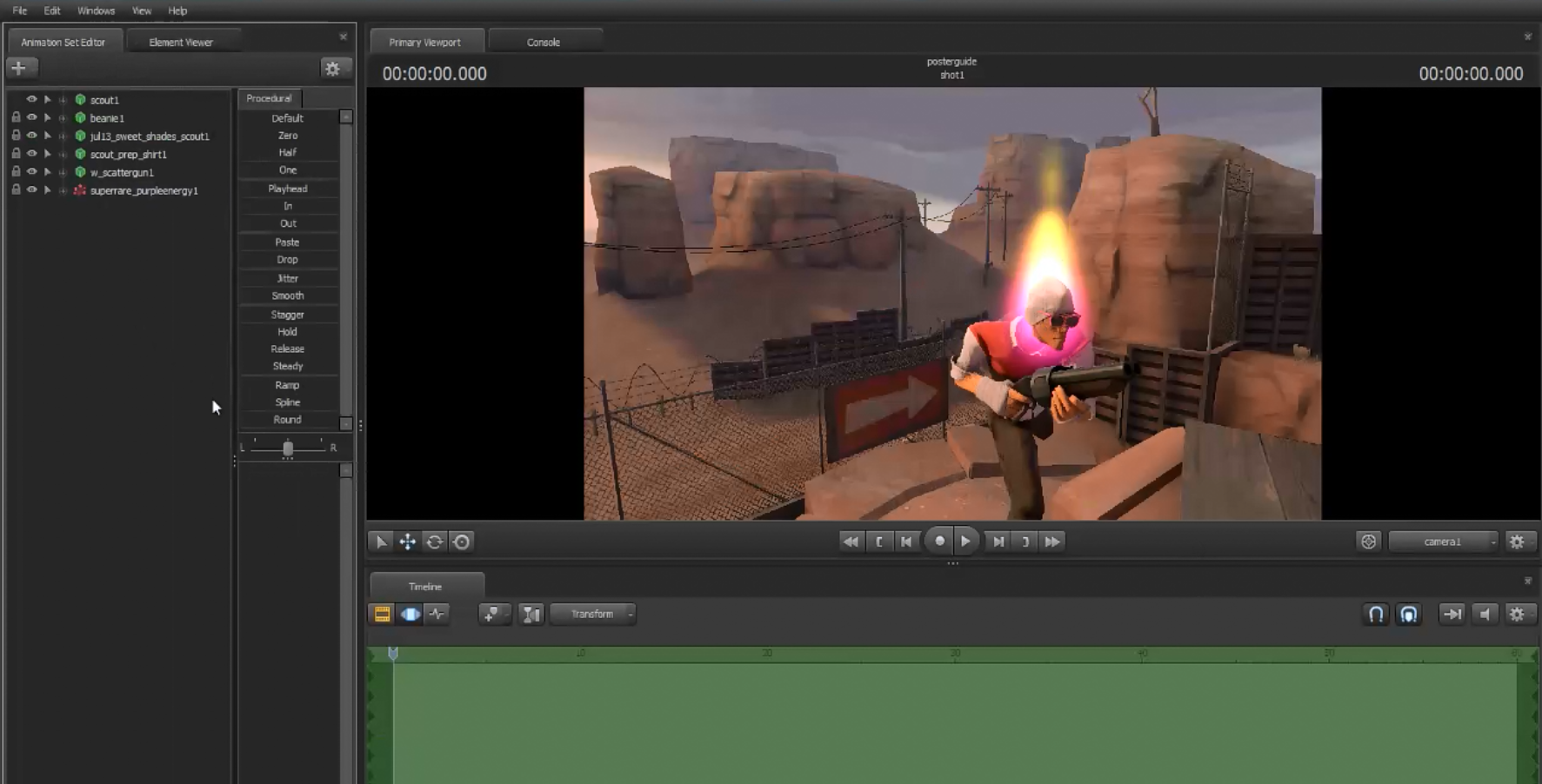Activate the move manipulator tool
This screenshot has width=1542, height=784.
[408, 541]
